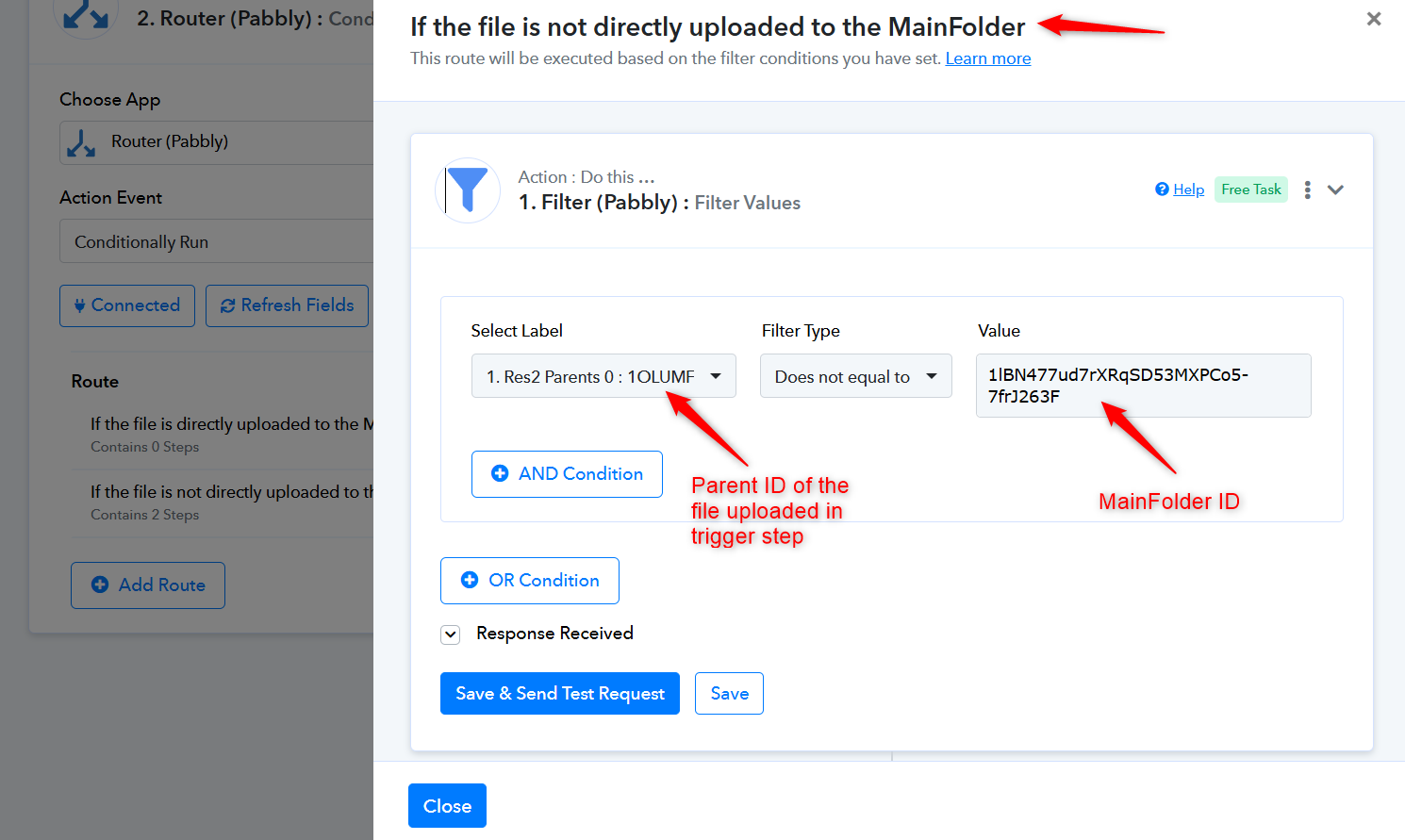
Task: Click the Router (Pabbly) app icon
Action: pos(82,142)
